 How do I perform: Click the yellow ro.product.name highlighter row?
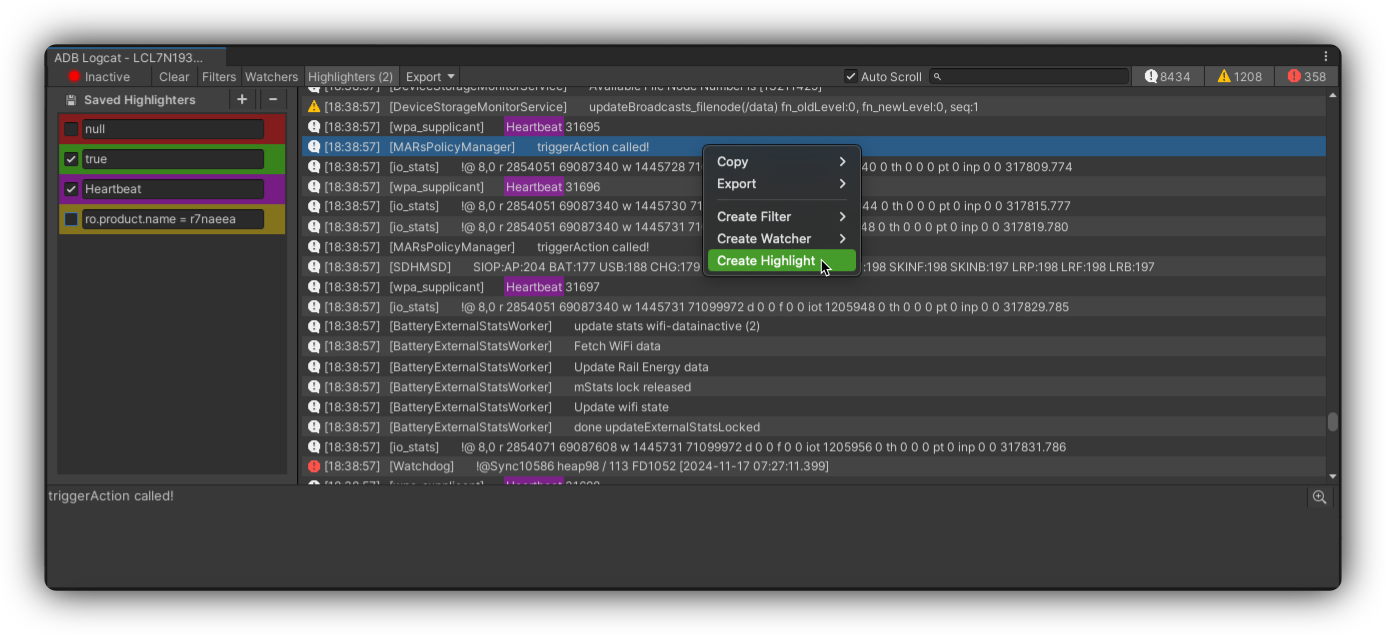pyautogui.click(x=173, y=219)
